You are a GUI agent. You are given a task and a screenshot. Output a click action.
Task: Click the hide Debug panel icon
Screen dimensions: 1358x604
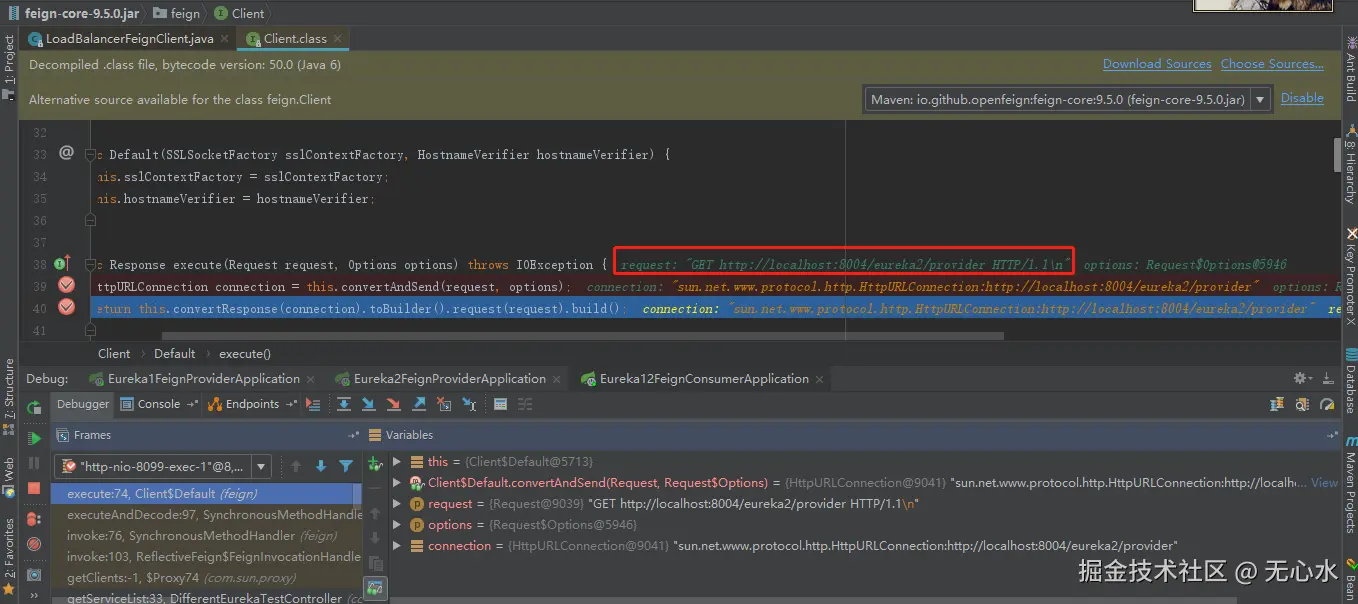(x=1330, y=378)
